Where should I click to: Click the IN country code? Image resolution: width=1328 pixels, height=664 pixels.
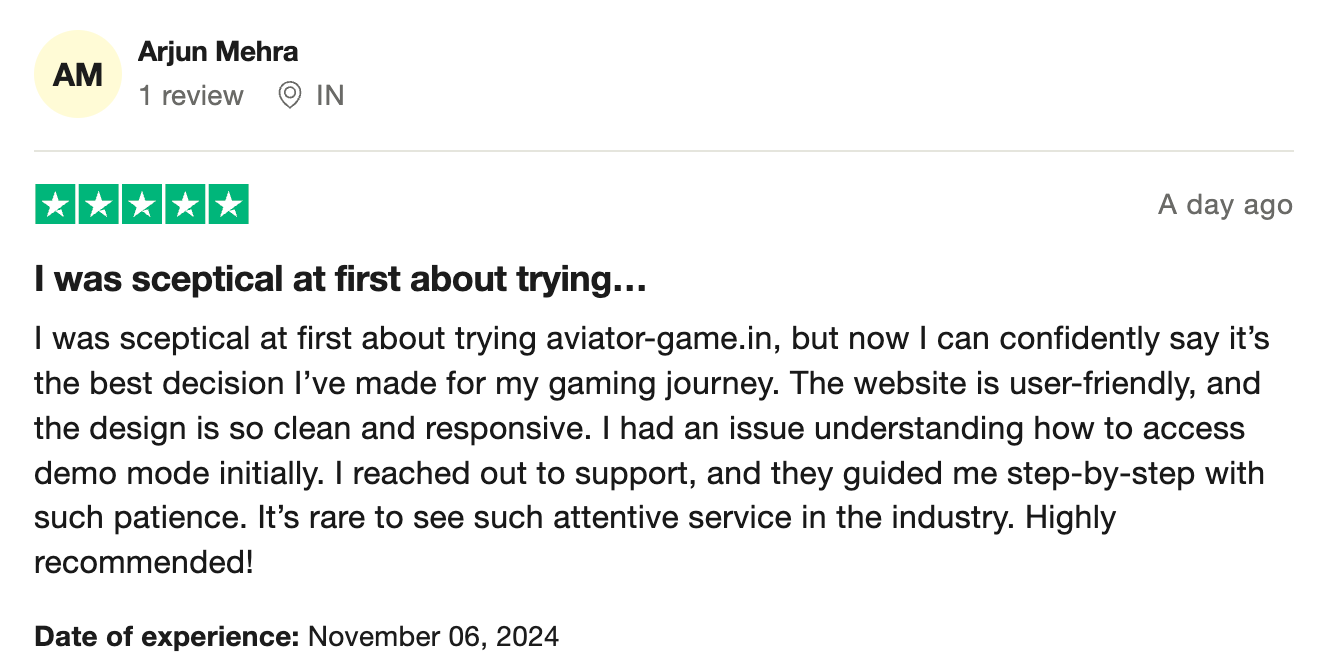point(330,96)
